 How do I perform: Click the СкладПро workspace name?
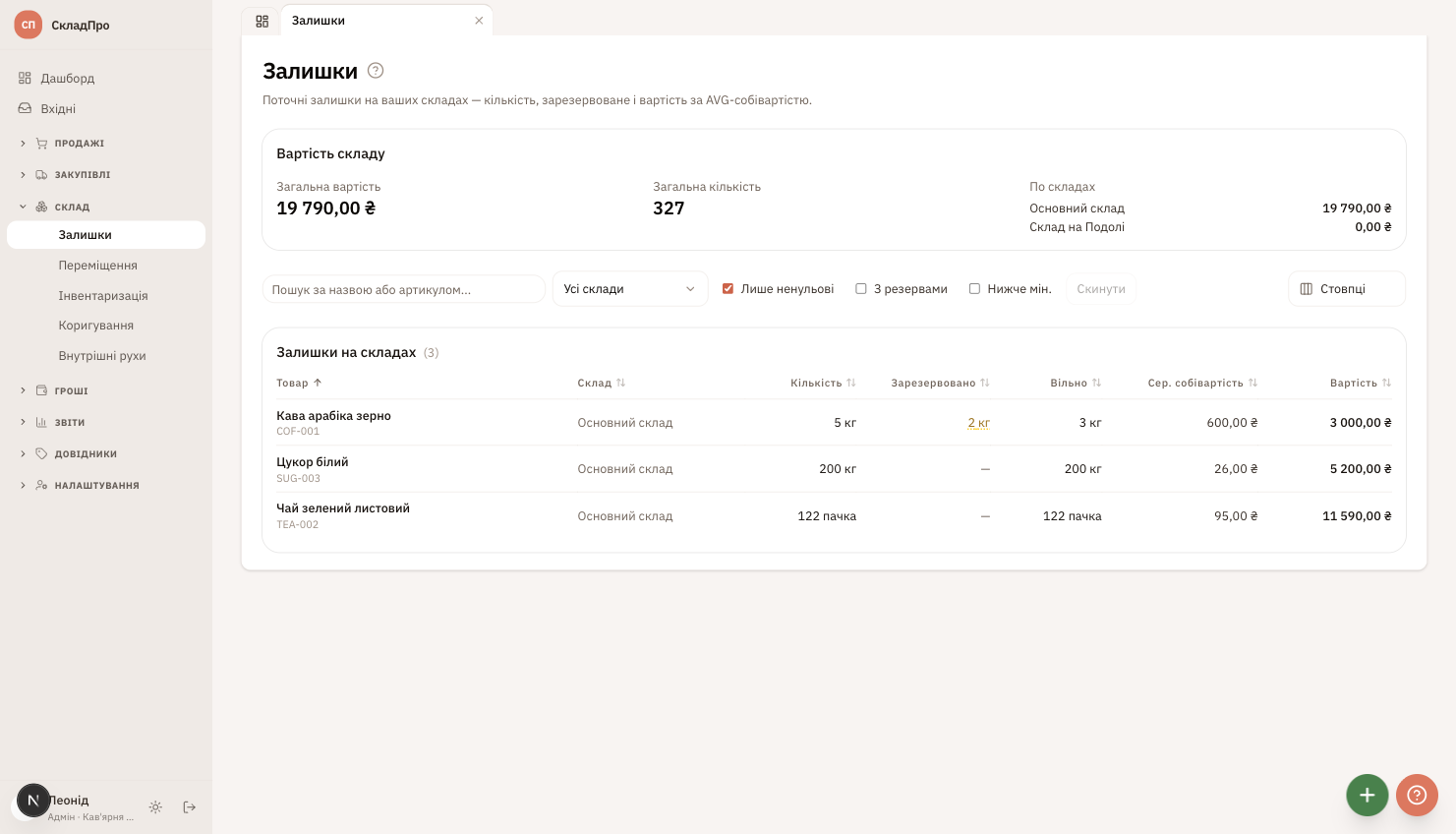(x=81, y=26)
